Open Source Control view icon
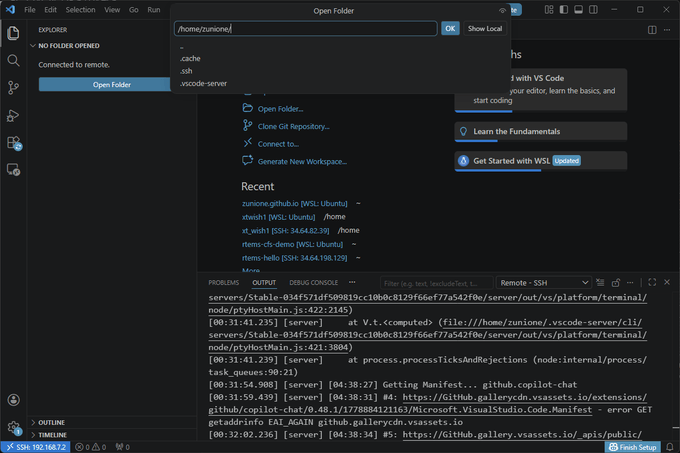The width and height of the screenshot is (680, 453). (x=13, y=88)
